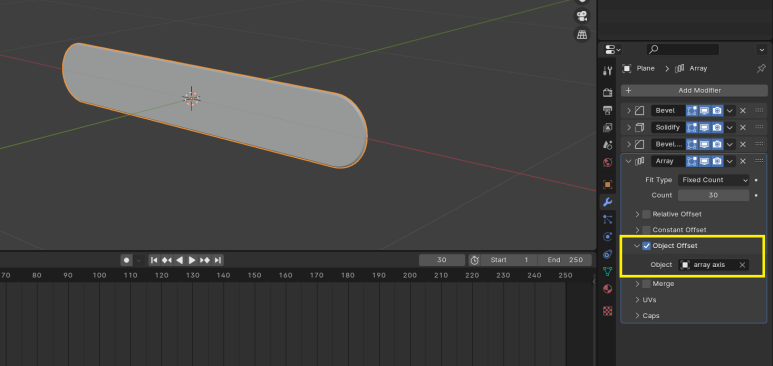The width and height of the screenshot is (773, 366).
Task: Open the properties editor type dropdown
Action: 613,49
